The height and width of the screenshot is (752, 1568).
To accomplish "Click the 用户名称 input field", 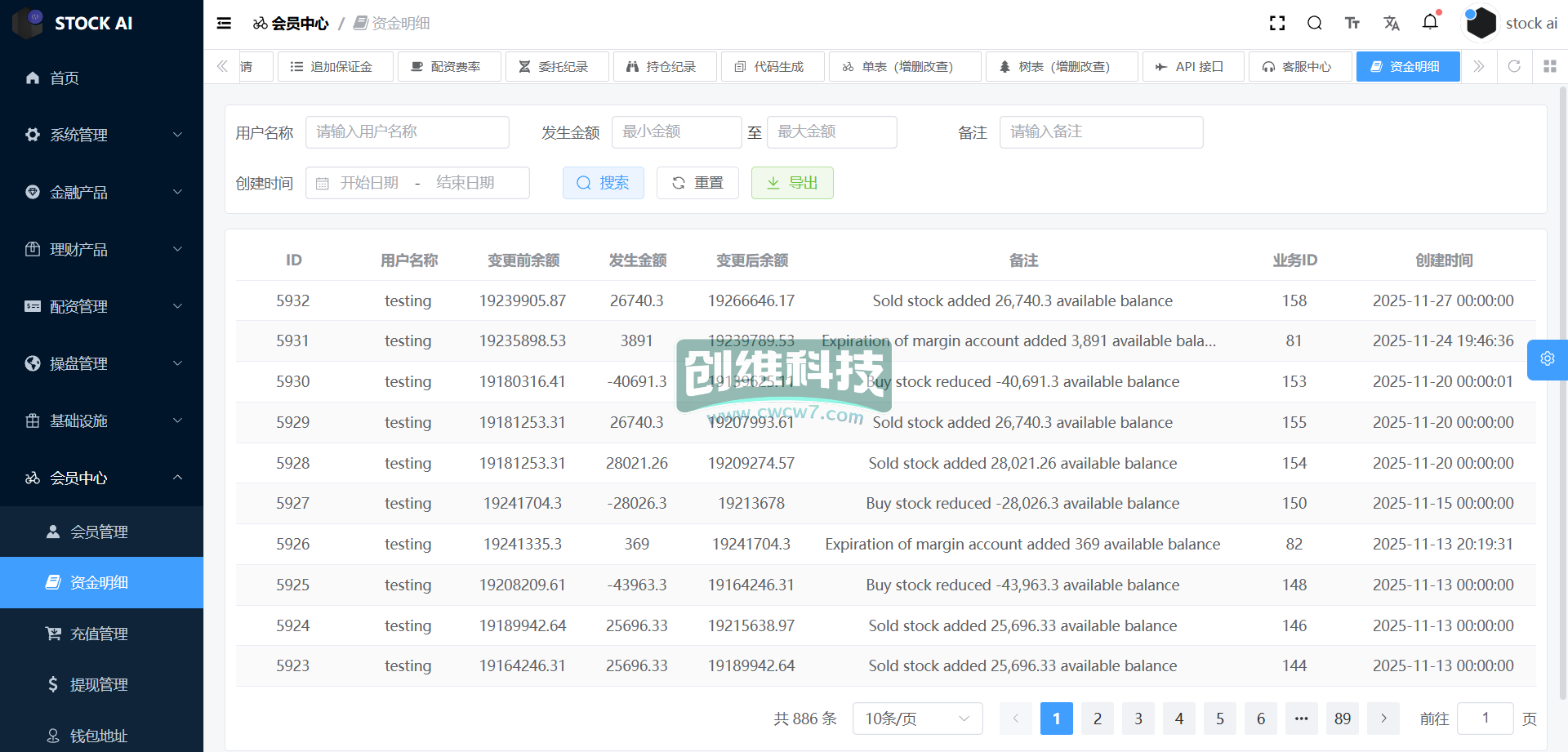I will coord(407,132).
